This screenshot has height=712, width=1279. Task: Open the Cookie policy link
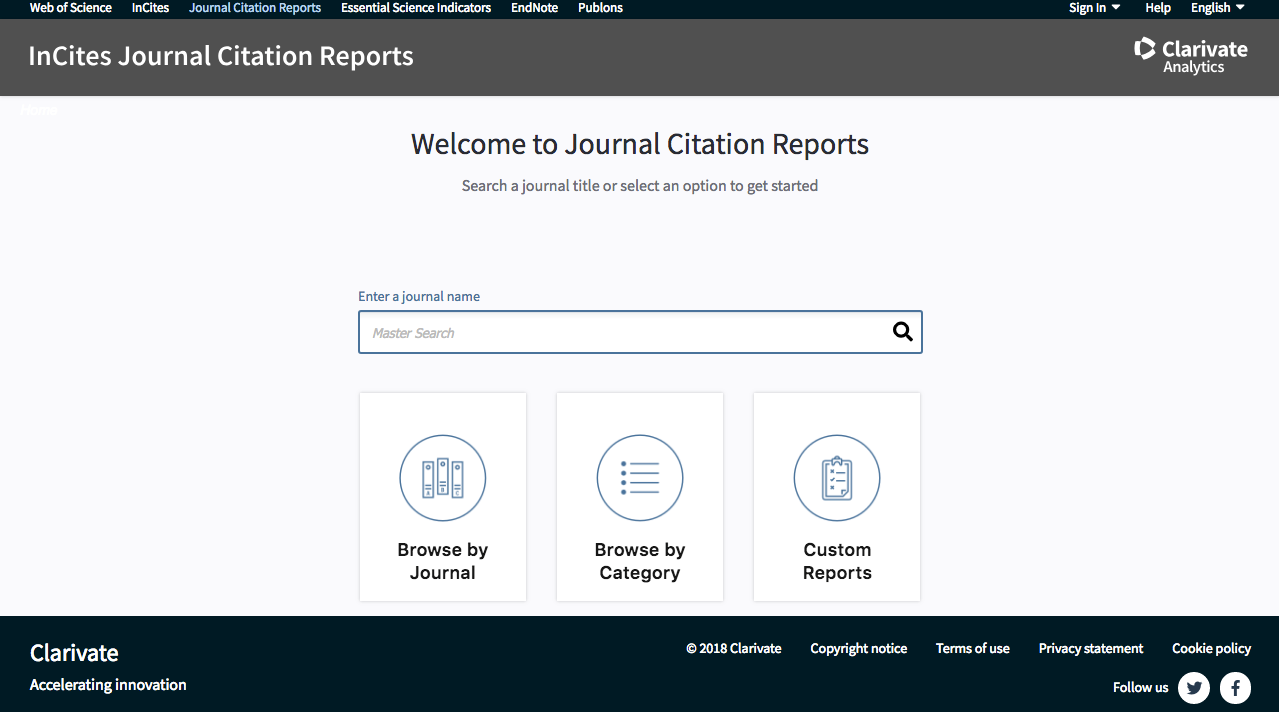(1212, 648)
